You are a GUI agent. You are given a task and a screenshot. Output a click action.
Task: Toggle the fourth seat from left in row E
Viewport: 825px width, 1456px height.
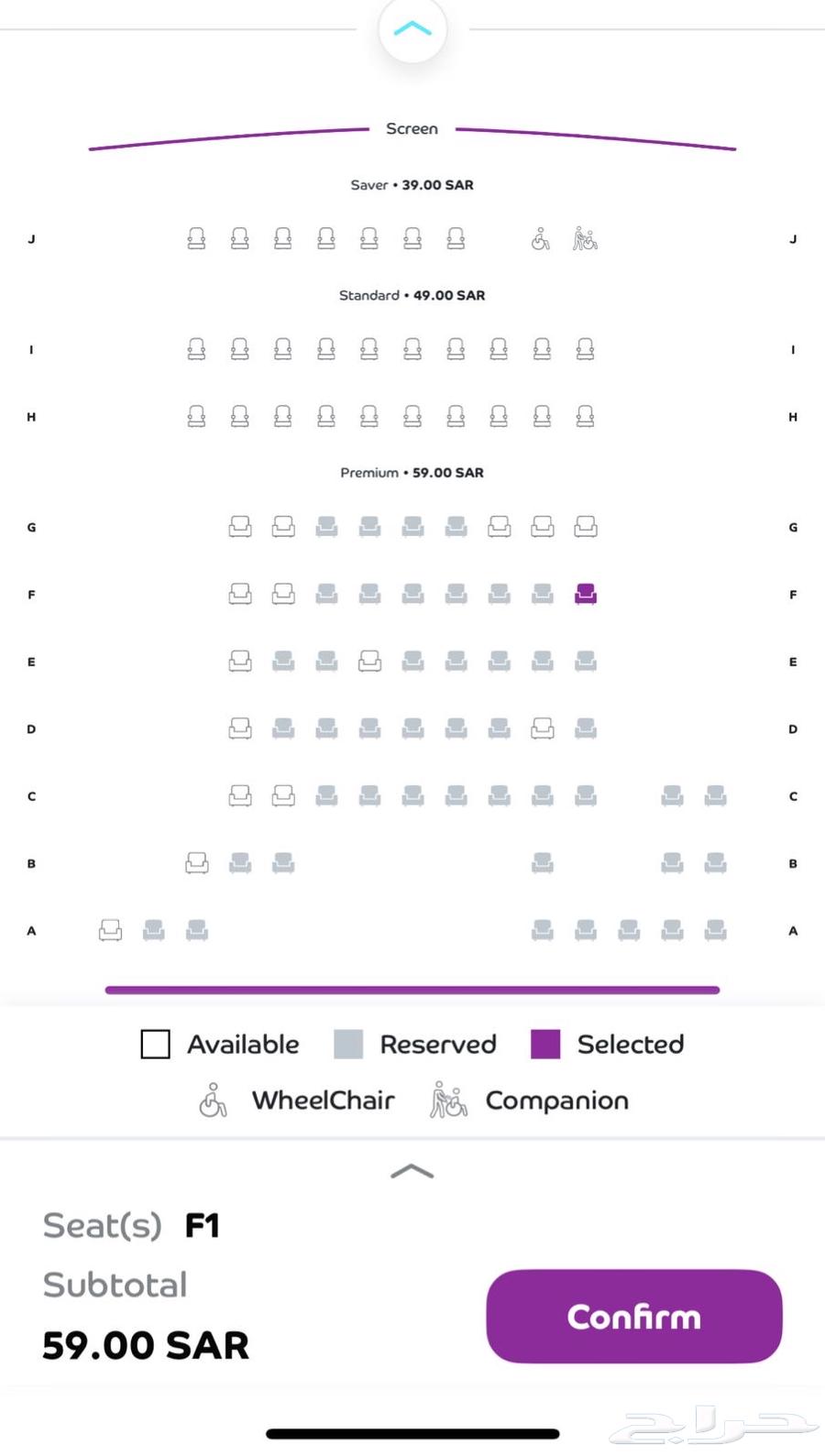point(369,661)
